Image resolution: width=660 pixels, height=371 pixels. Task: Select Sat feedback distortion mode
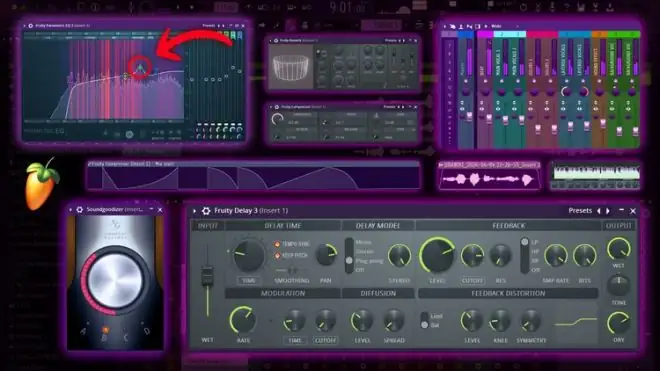pos(435,325)
